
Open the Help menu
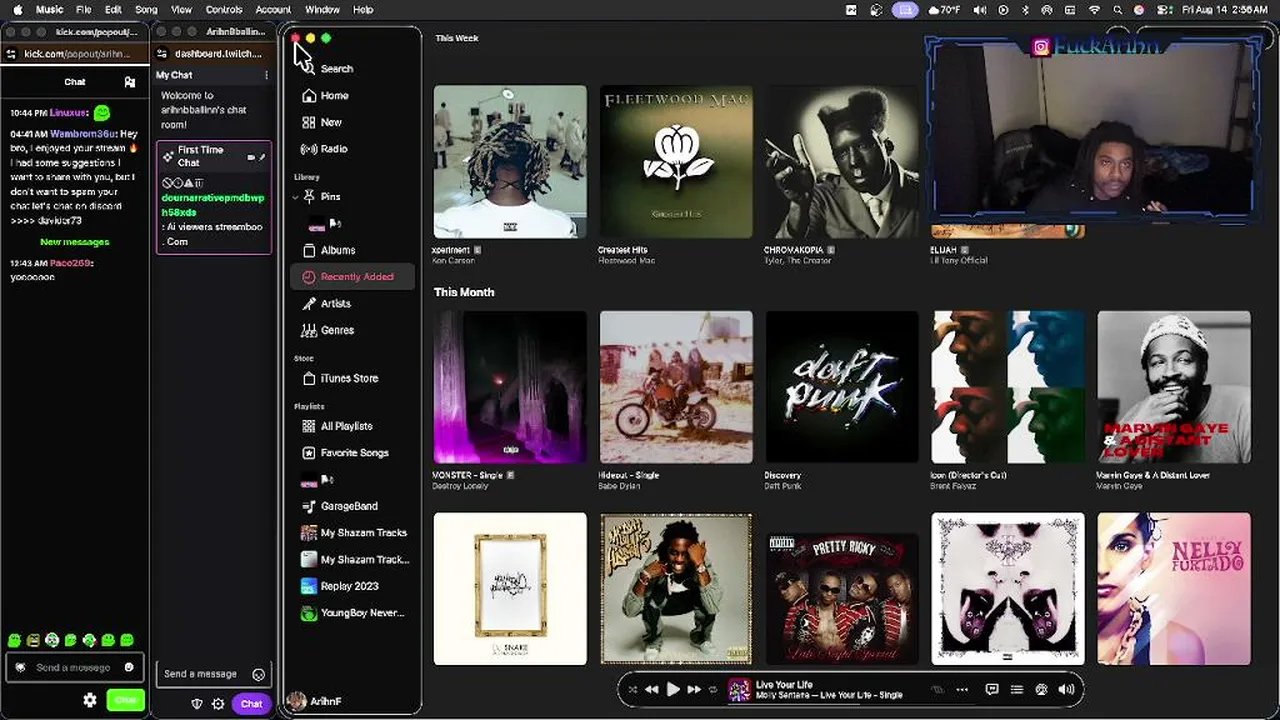pyautogui.click(x=363, y=10)
